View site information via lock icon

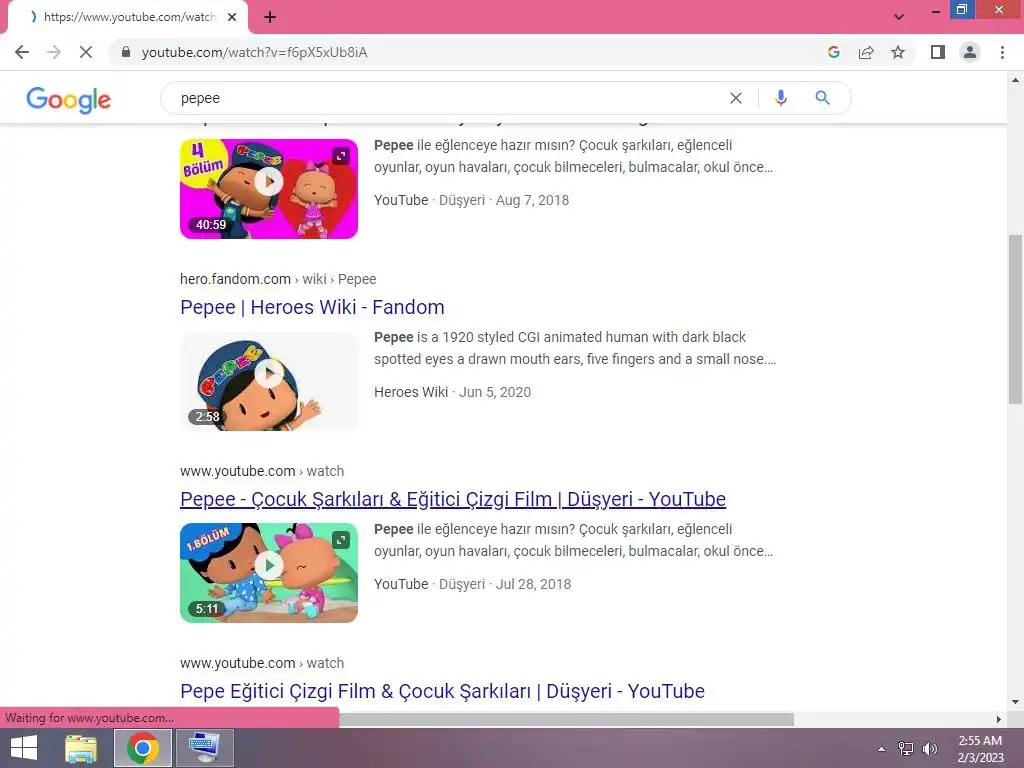click(126, 52)
